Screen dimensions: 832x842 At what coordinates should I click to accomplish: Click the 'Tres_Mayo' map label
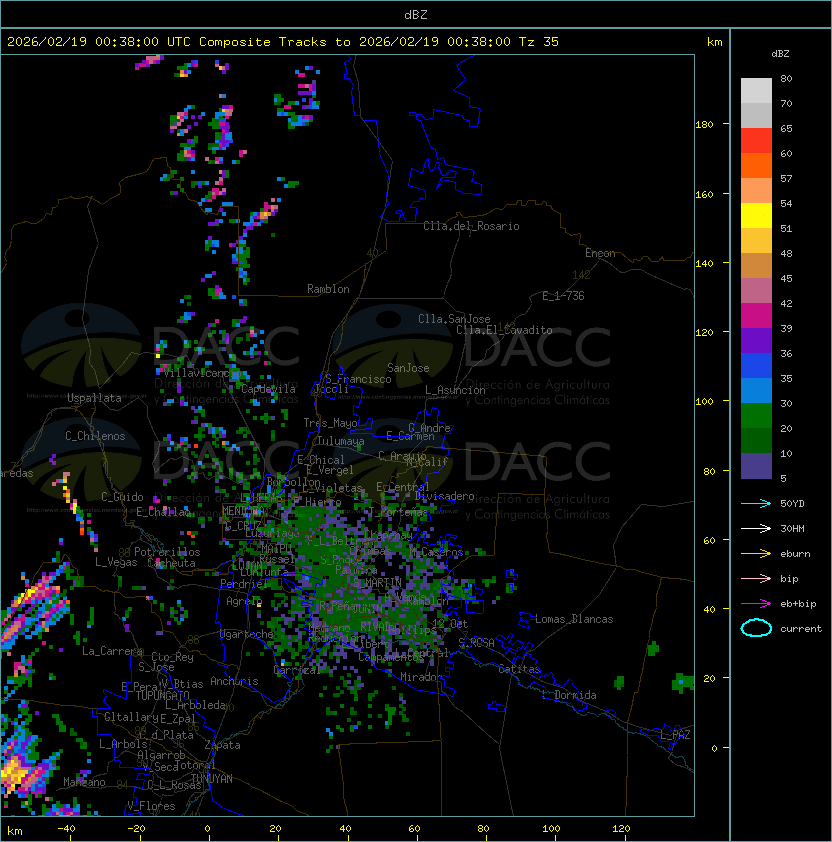tap(330, 423)
